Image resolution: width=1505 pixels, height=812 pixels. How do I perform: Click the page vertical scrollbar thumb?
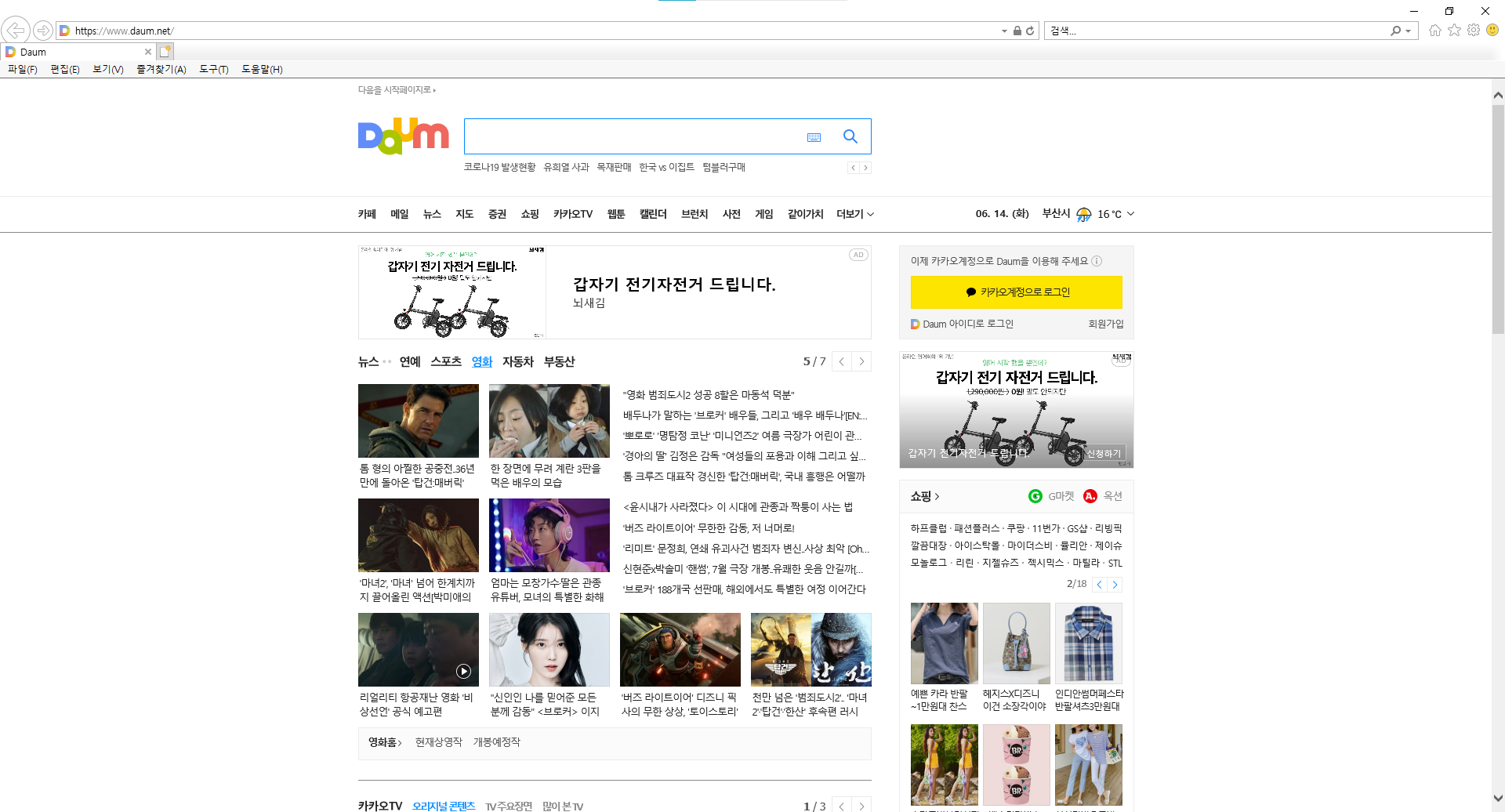tap(1498, 219)
